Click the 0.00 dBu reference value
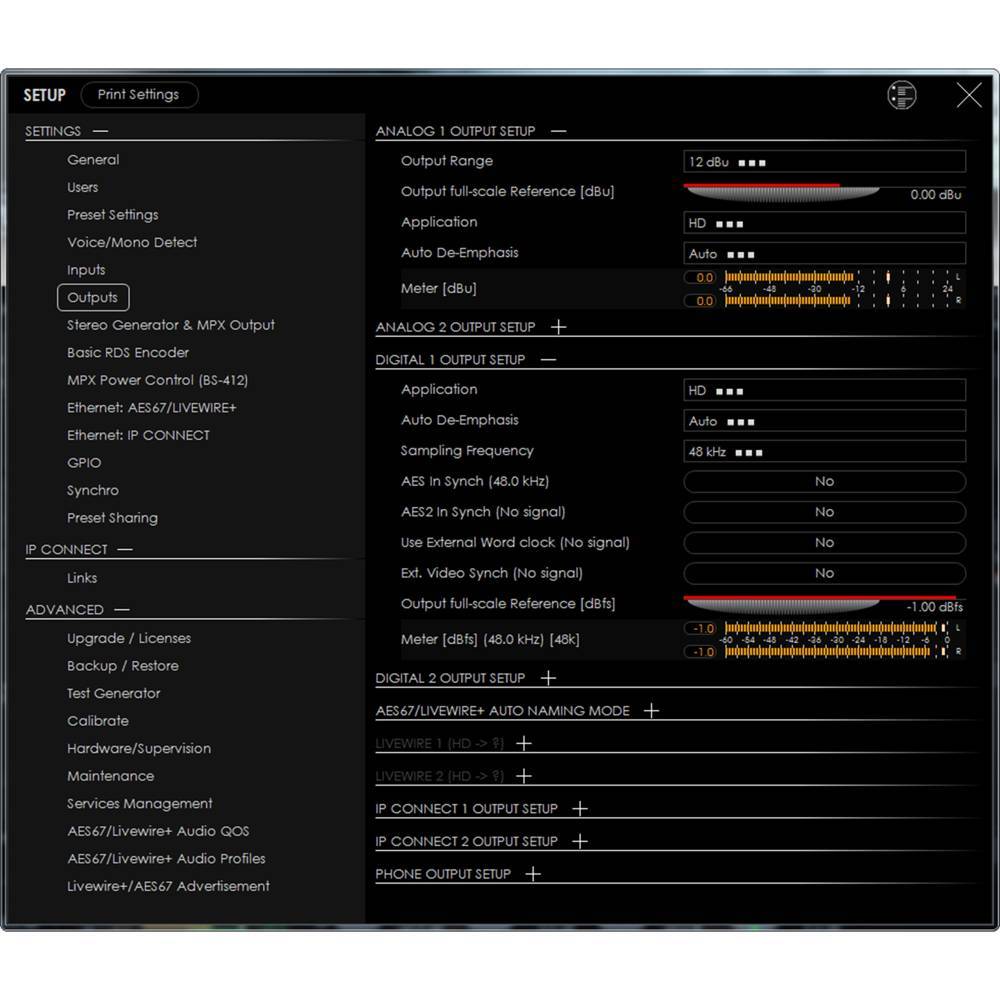1000x1000 pixels. (x=936, y=195)
